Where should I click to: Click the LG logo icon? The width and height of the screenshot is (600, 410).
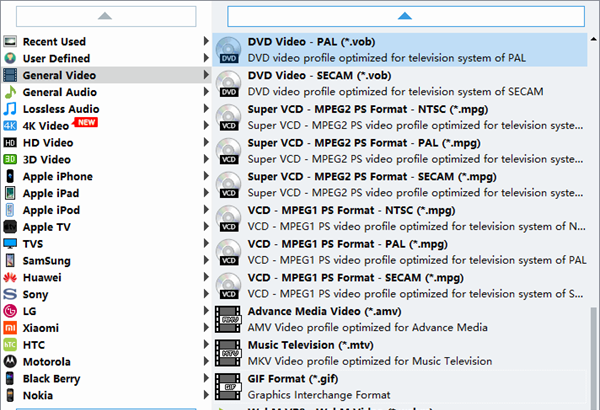point(10,311)
